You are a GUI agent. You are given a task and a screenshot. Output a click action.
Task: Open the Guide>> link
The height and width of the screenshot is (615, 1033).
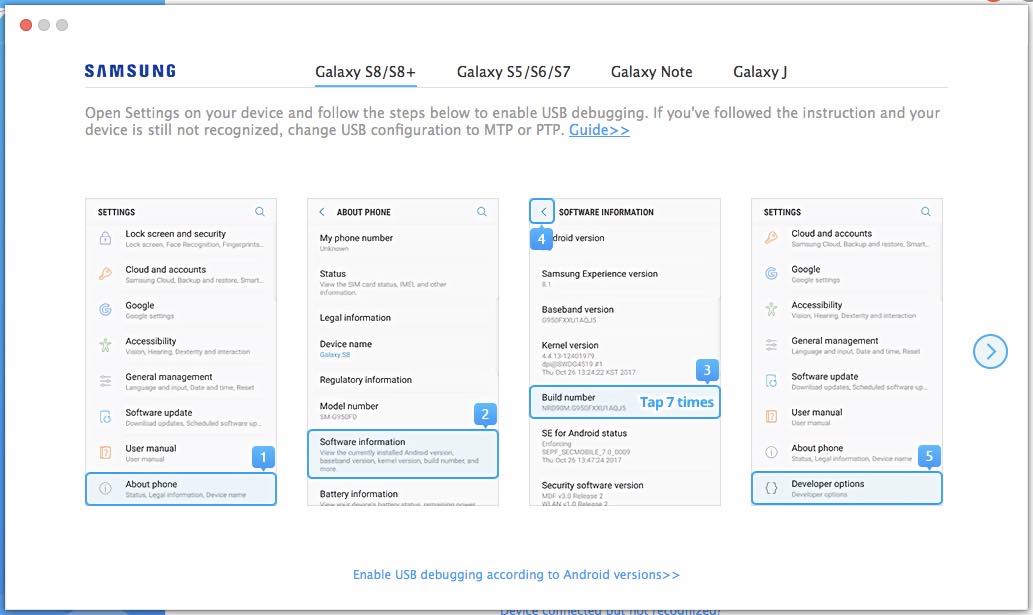coord(599,130)
